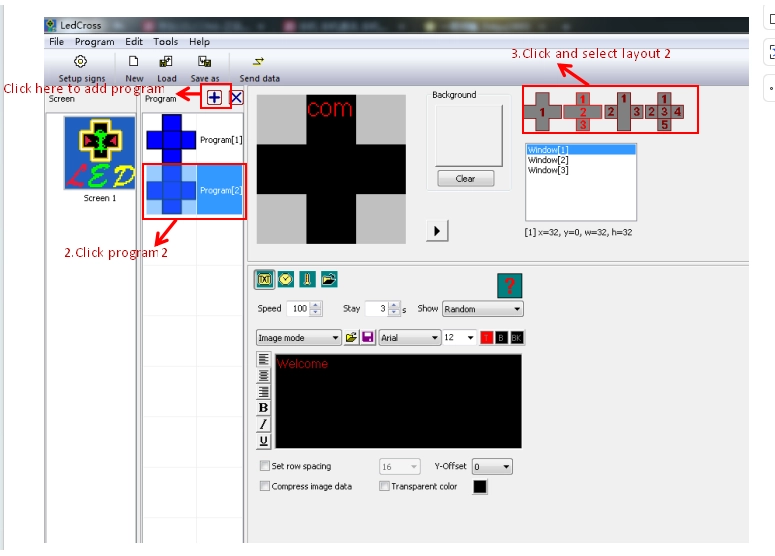Click the Clear background button
Screen dimensions: 775x556
coord(465,178)
